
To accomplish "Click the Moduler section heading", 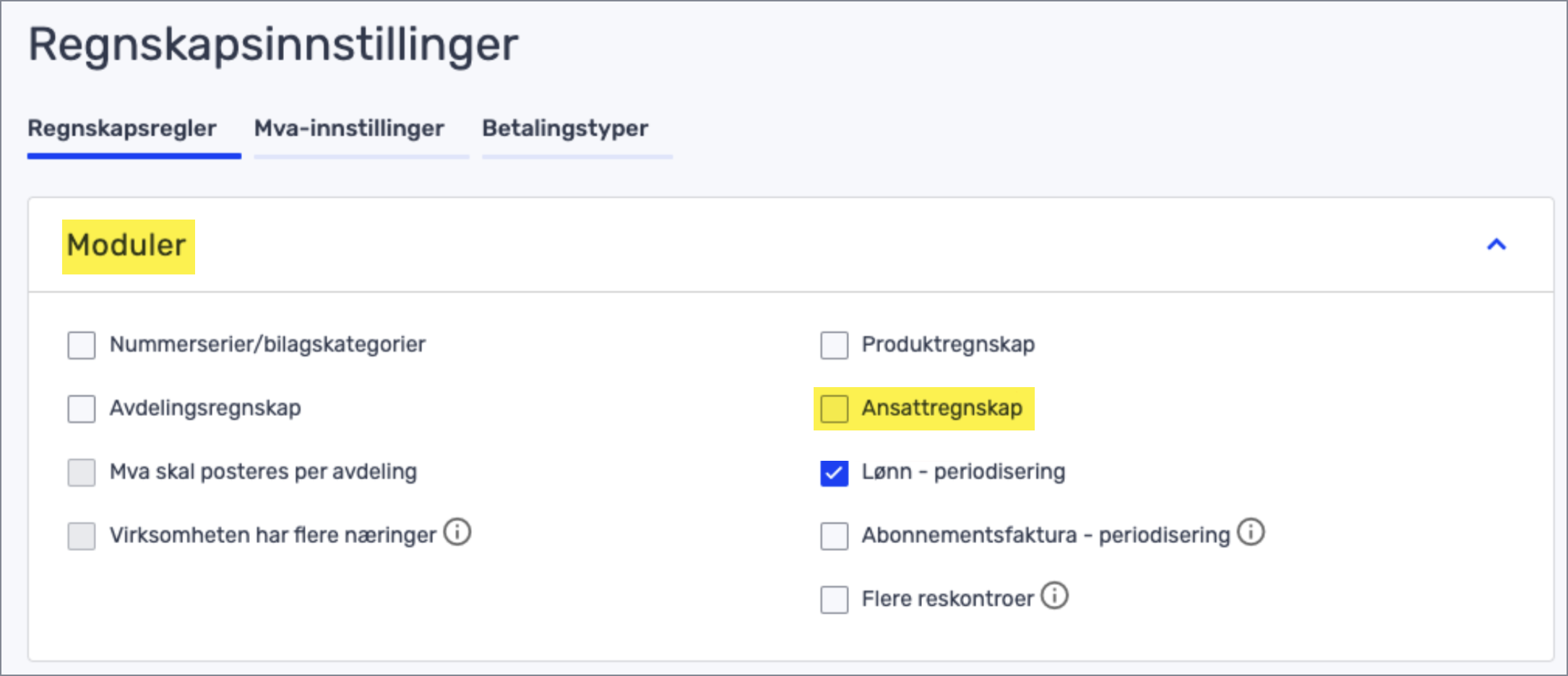I will [x=127, y=246].
